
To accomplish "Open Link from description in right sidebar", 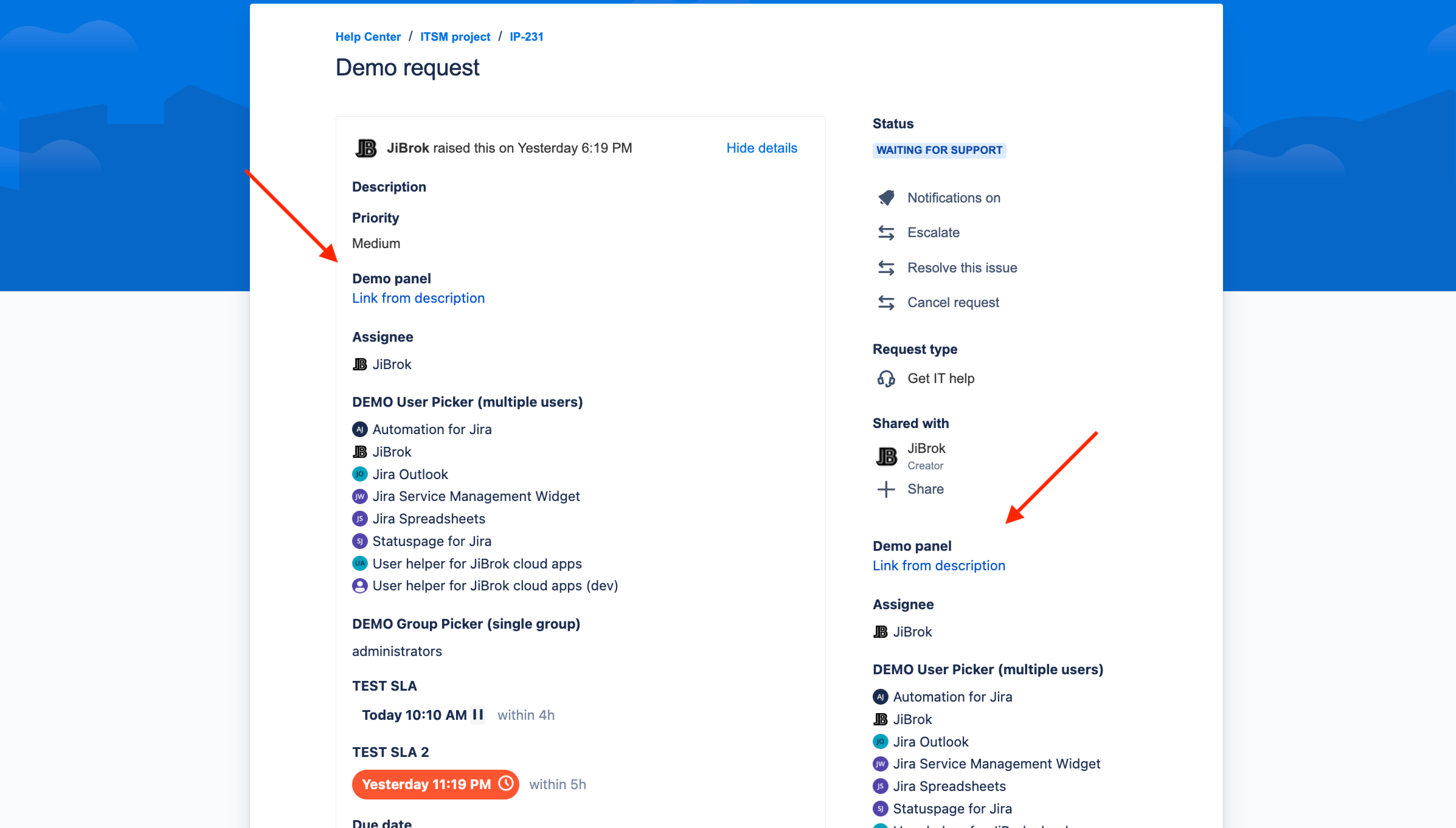I will [x=938, y=565].
